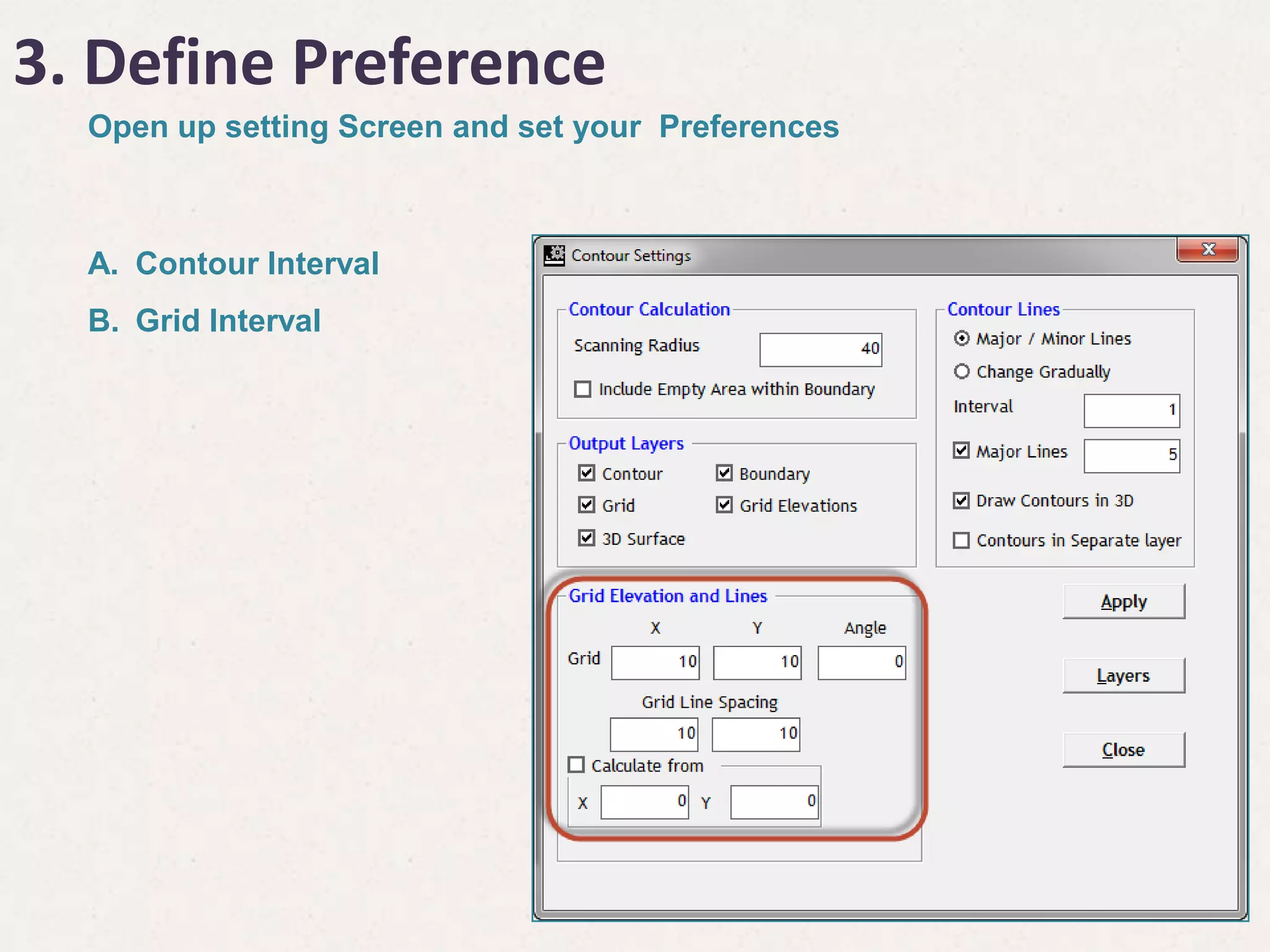The height and width of the screenshot is (952, 1270).
Task: Toggle the Grid output layer checkbox
Action: pos(587,505)
